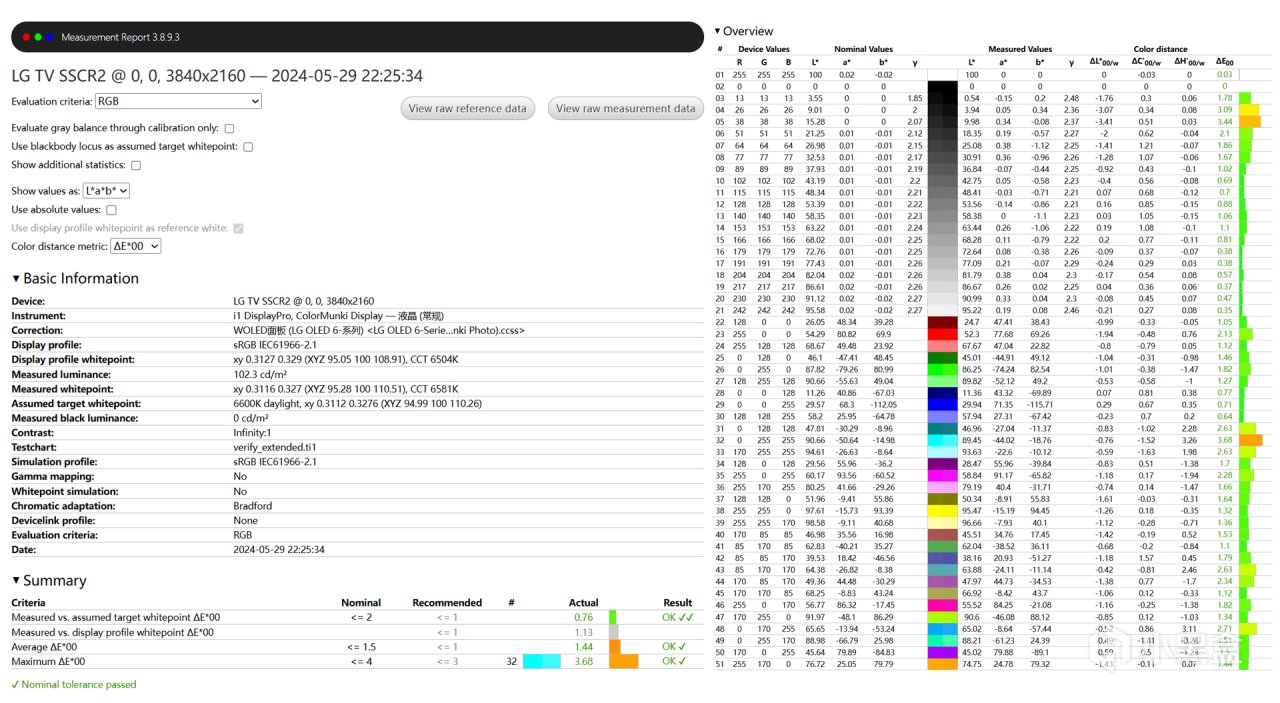Click the page heading LG TV SSCR2 title
The width and height of the screenshot is (1280, 703).
coord(217,76)
